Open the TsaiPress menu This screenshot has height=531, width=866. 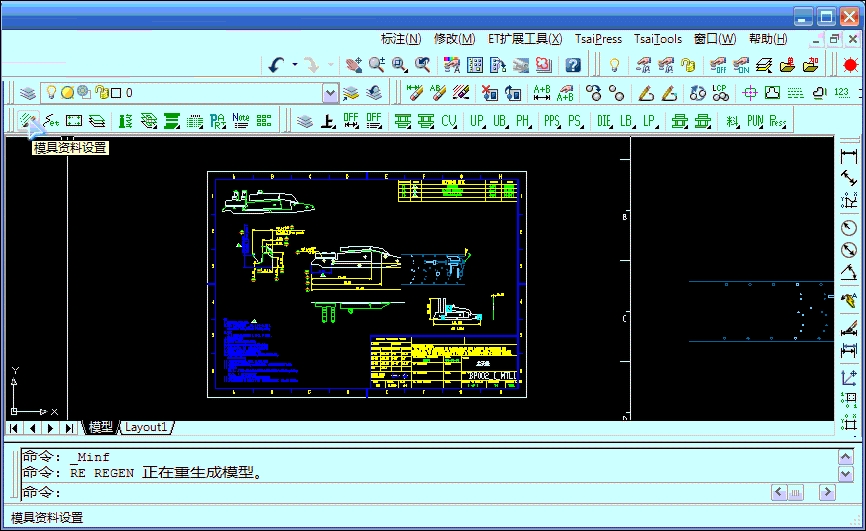click(x=598, y=39)
